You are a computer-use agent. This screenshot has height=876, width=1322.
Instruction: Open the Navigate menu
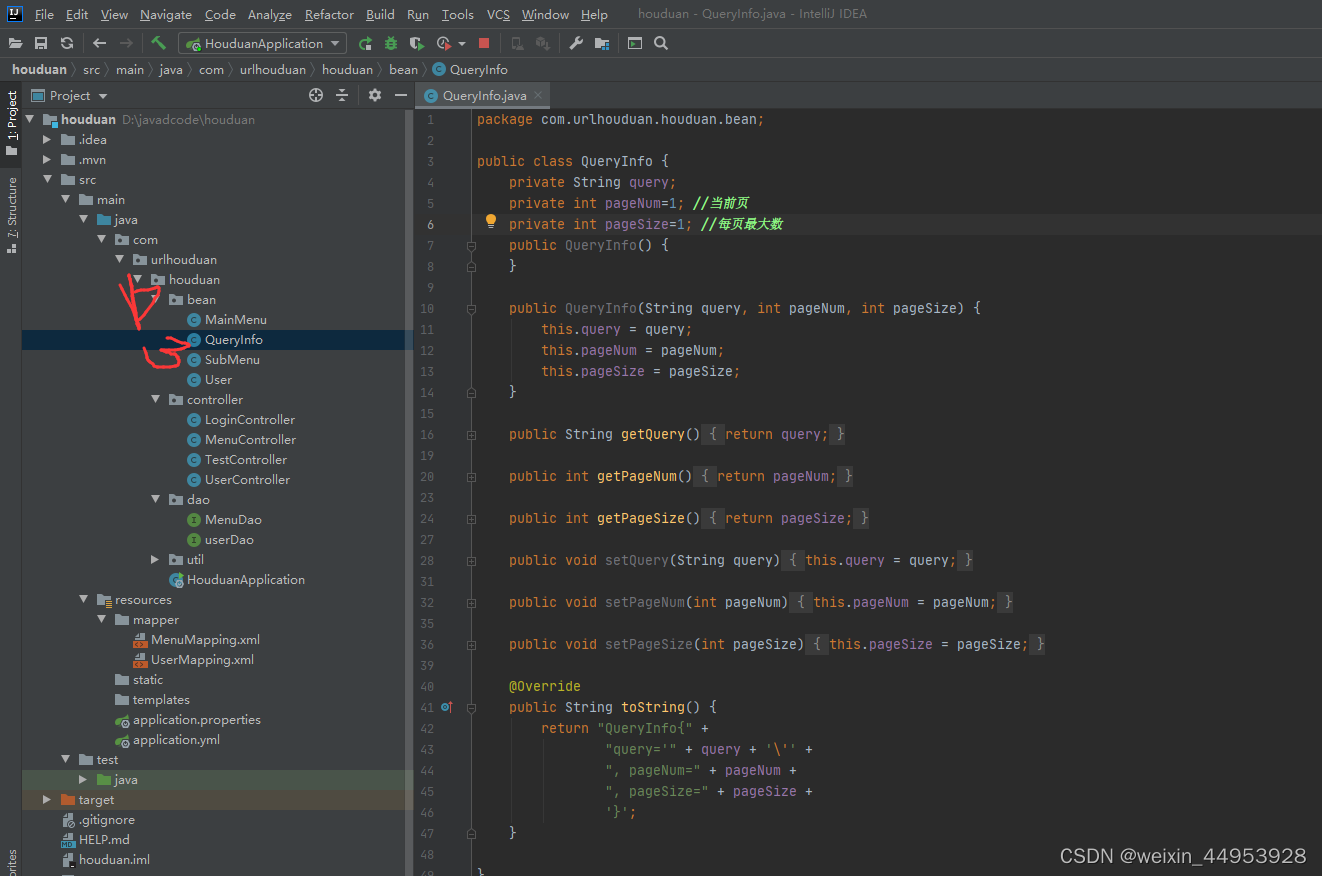(x=166, y=14)
